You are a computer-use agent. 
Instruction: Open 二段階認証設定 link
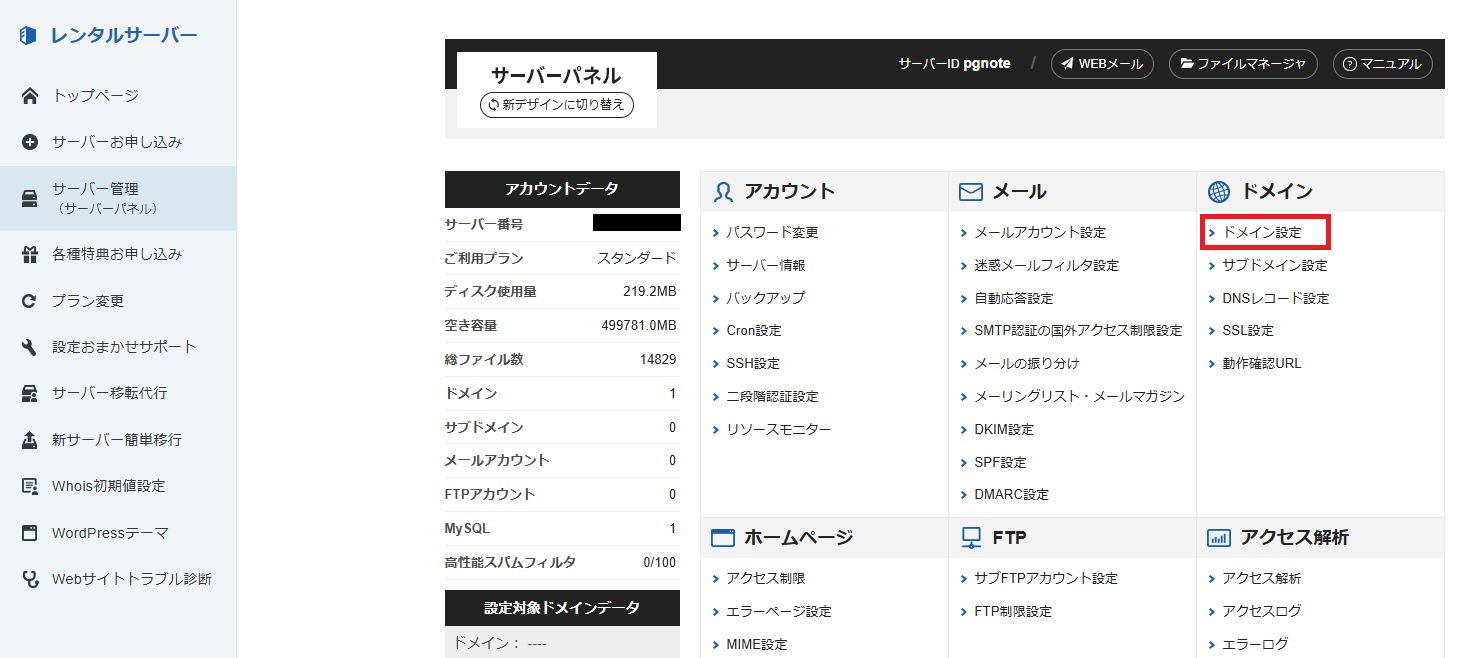click(772, 396)
